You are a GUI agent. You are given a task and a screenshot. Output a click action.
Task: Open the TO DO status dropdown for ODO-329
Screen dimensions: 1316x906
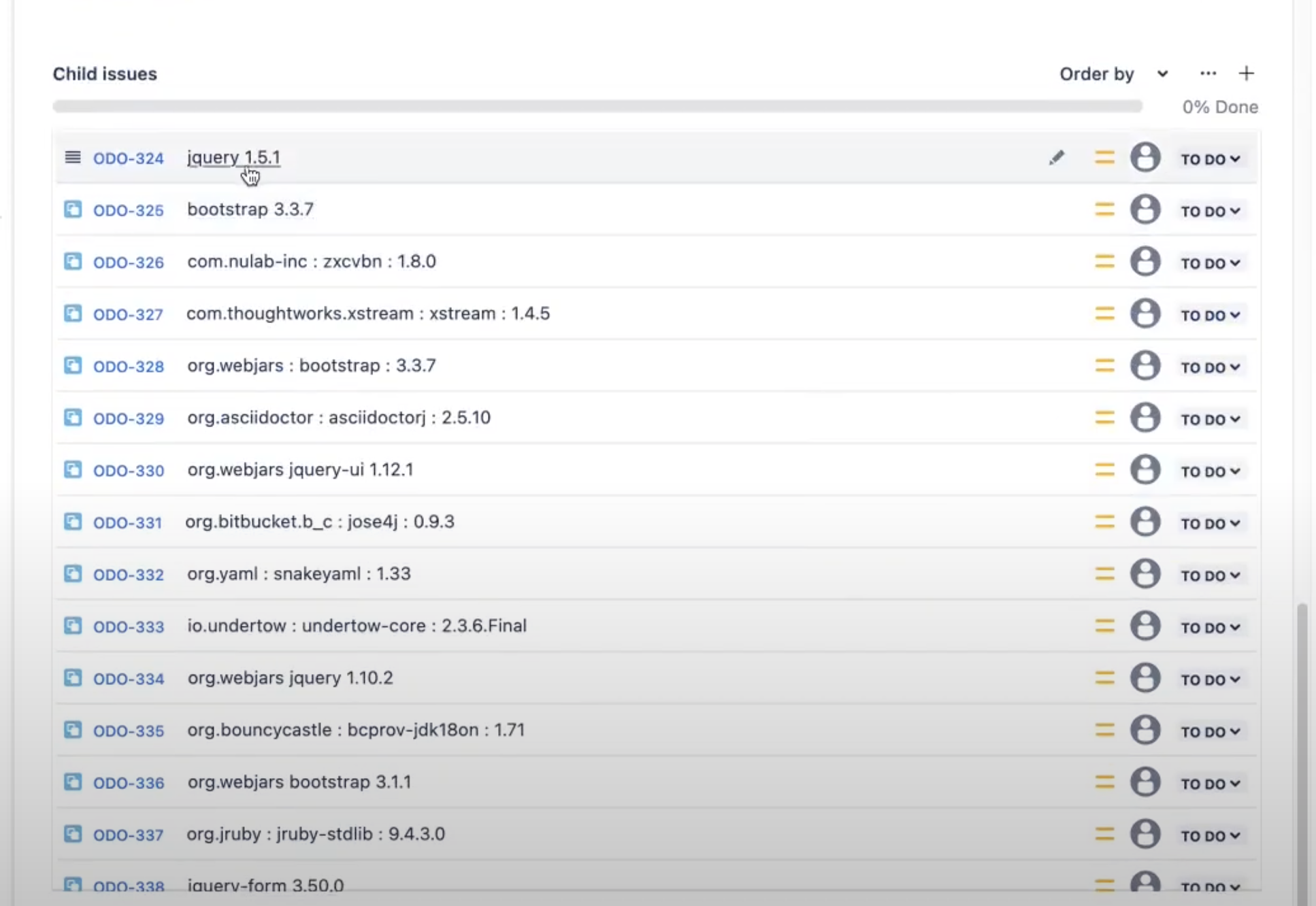pyautogui.click(x=1211, y=420)
